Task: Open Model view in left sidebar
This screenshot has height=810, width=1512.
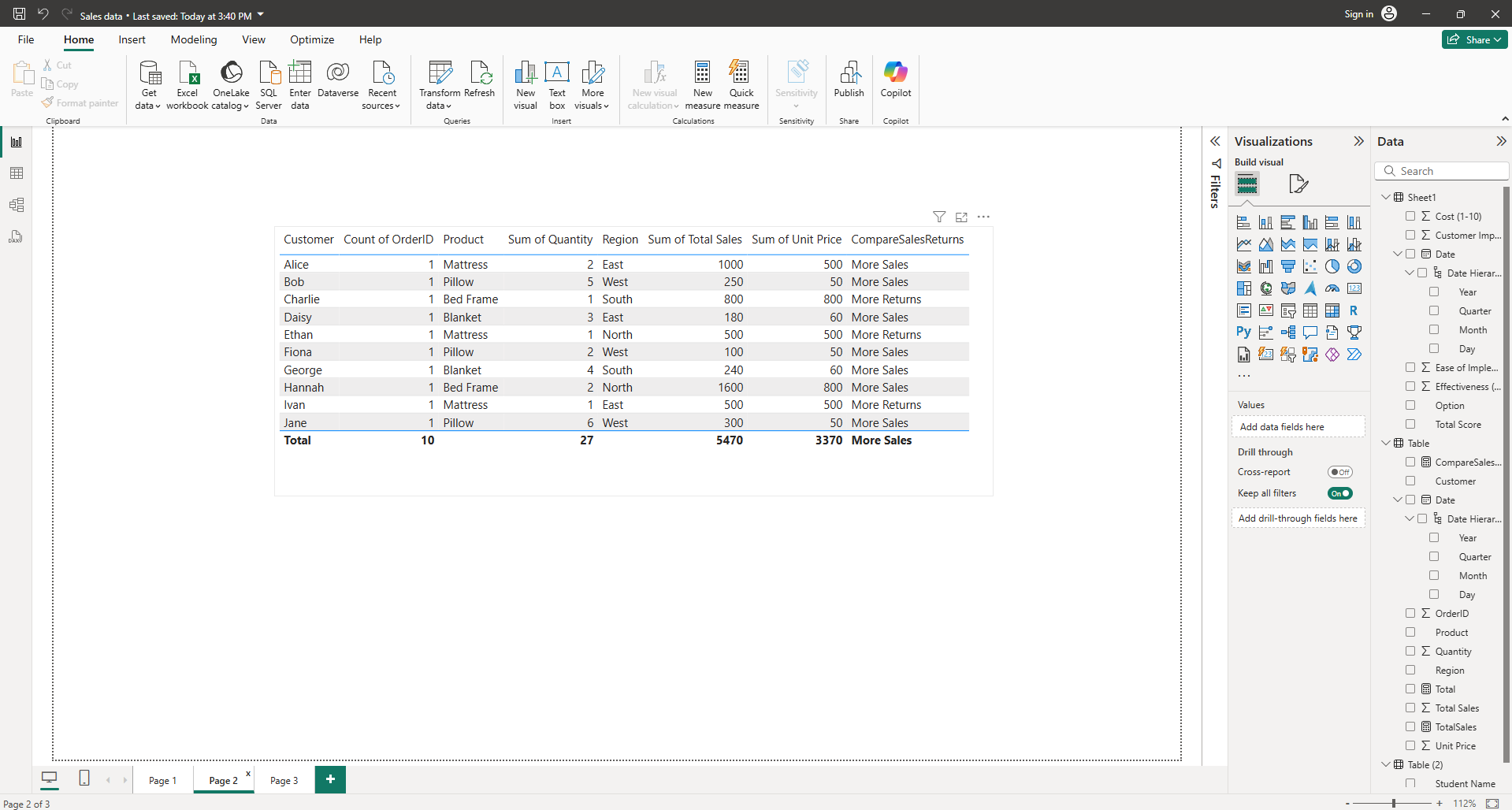Action: click(x=17, y=205)
